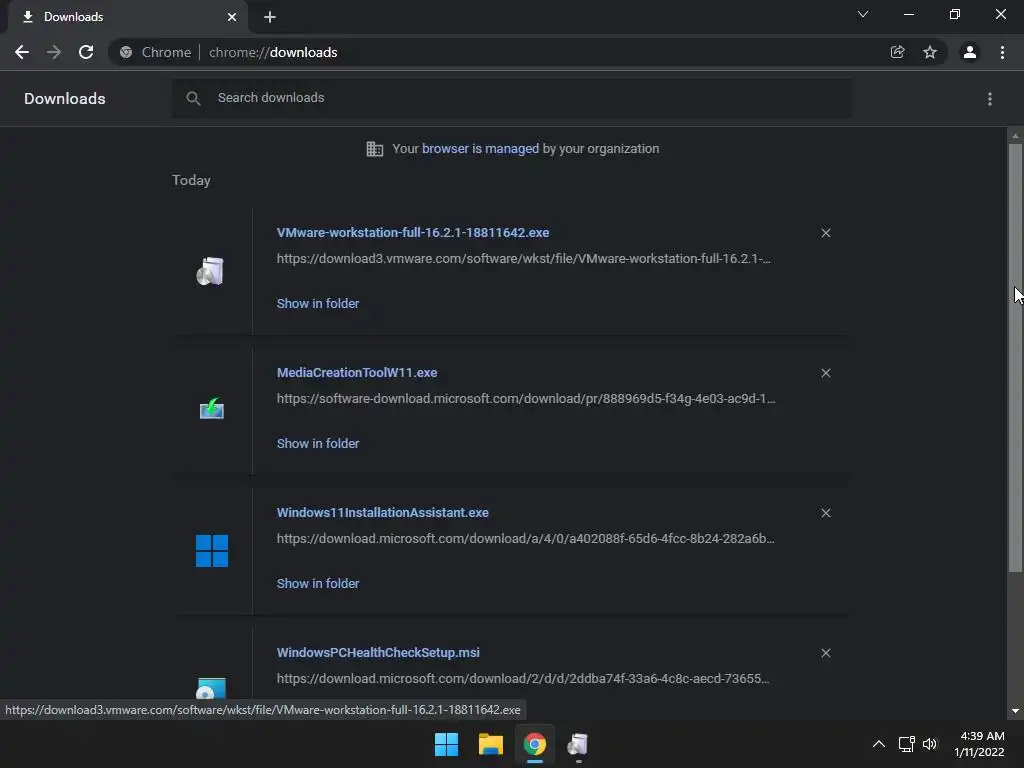This screenshot has height=768, width=1024.
Task: Click the Chrome site info chip
Action: pos(156,52)
